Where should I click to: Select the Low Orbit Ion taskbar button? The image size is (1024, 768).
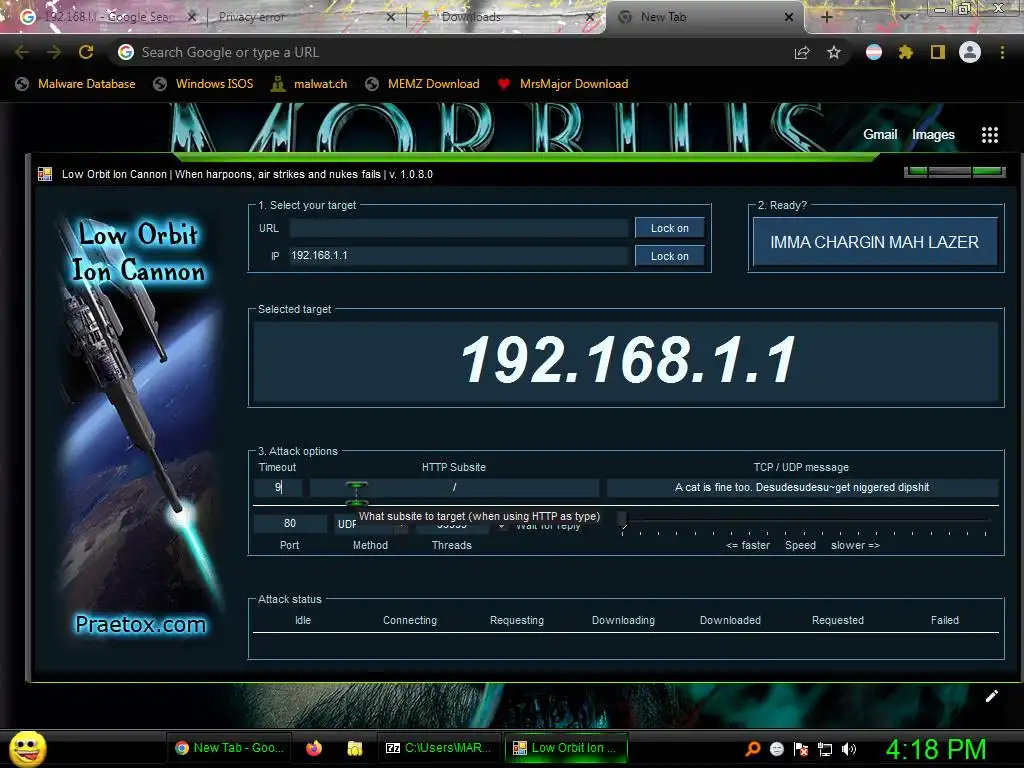point(566,748)
